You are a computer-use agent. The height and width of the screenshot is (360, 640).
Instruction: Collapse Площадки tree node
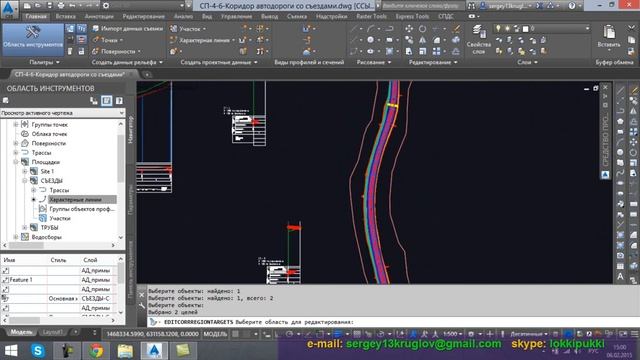coord(16,162)
